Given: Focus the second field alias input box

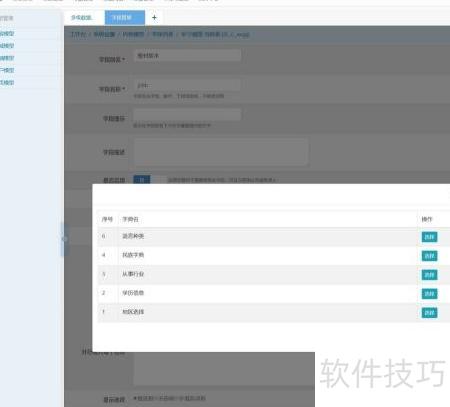Looking at the screenshot, I should tap(188, 85).
